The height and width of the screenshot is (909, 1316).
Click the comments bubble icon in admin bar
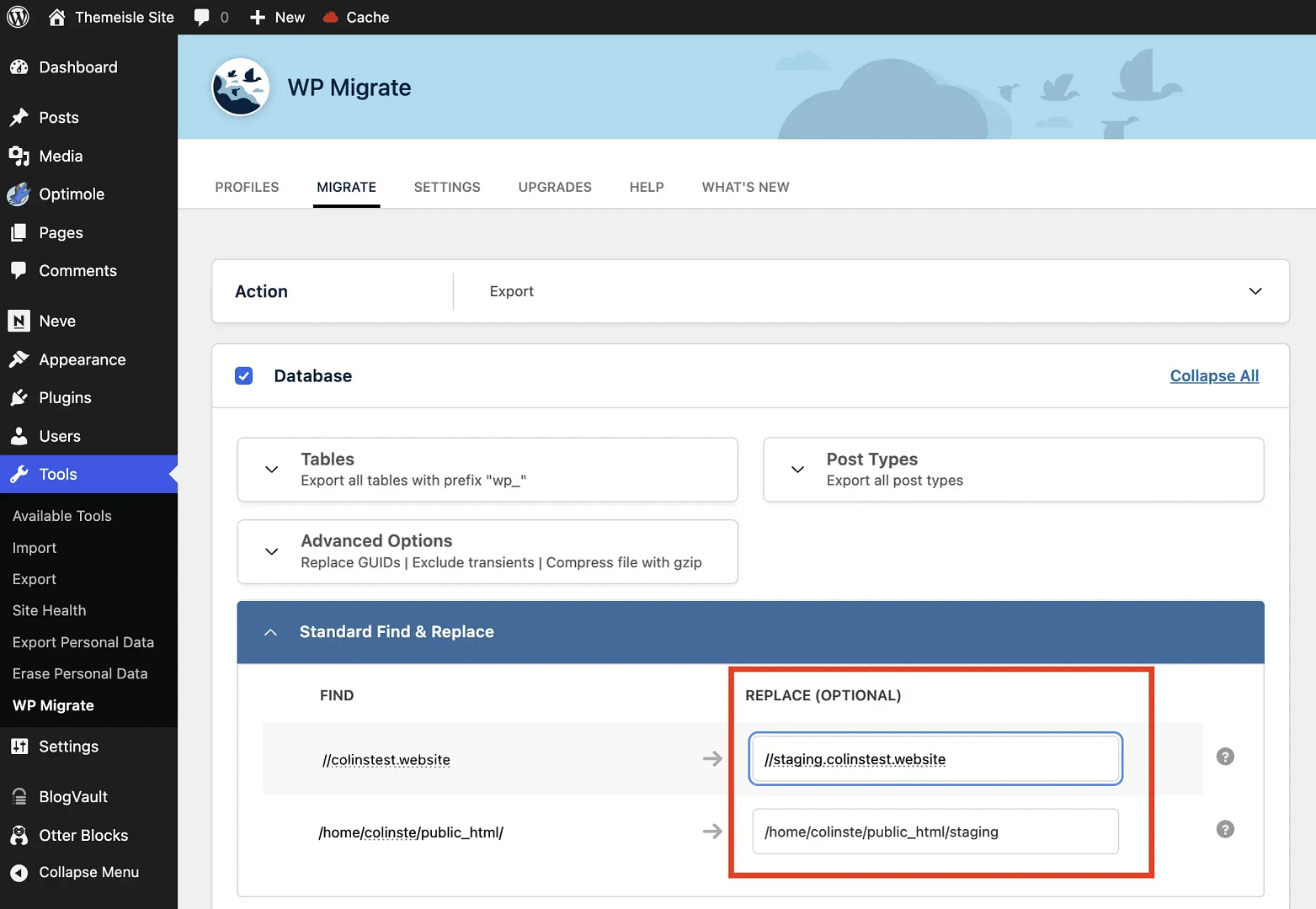pos(201,18)
